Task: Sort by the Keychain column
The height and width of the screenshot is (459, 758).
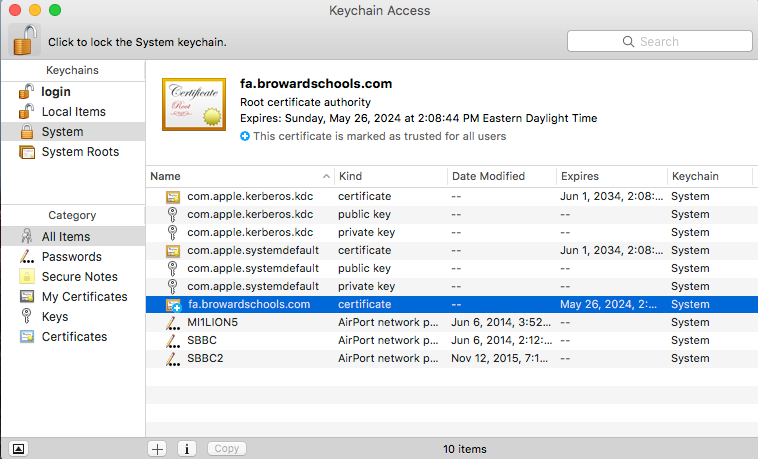Action: click(x=710, y=176)
